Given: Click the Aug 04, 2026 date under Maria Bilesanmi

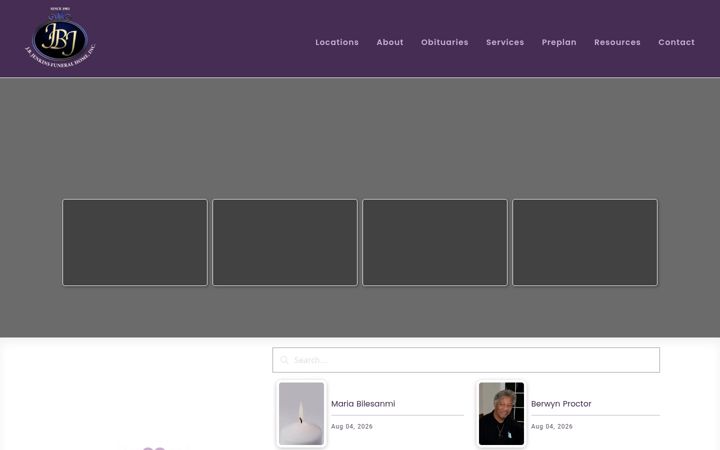Looking at the screenshot, I should click(352, 427).
